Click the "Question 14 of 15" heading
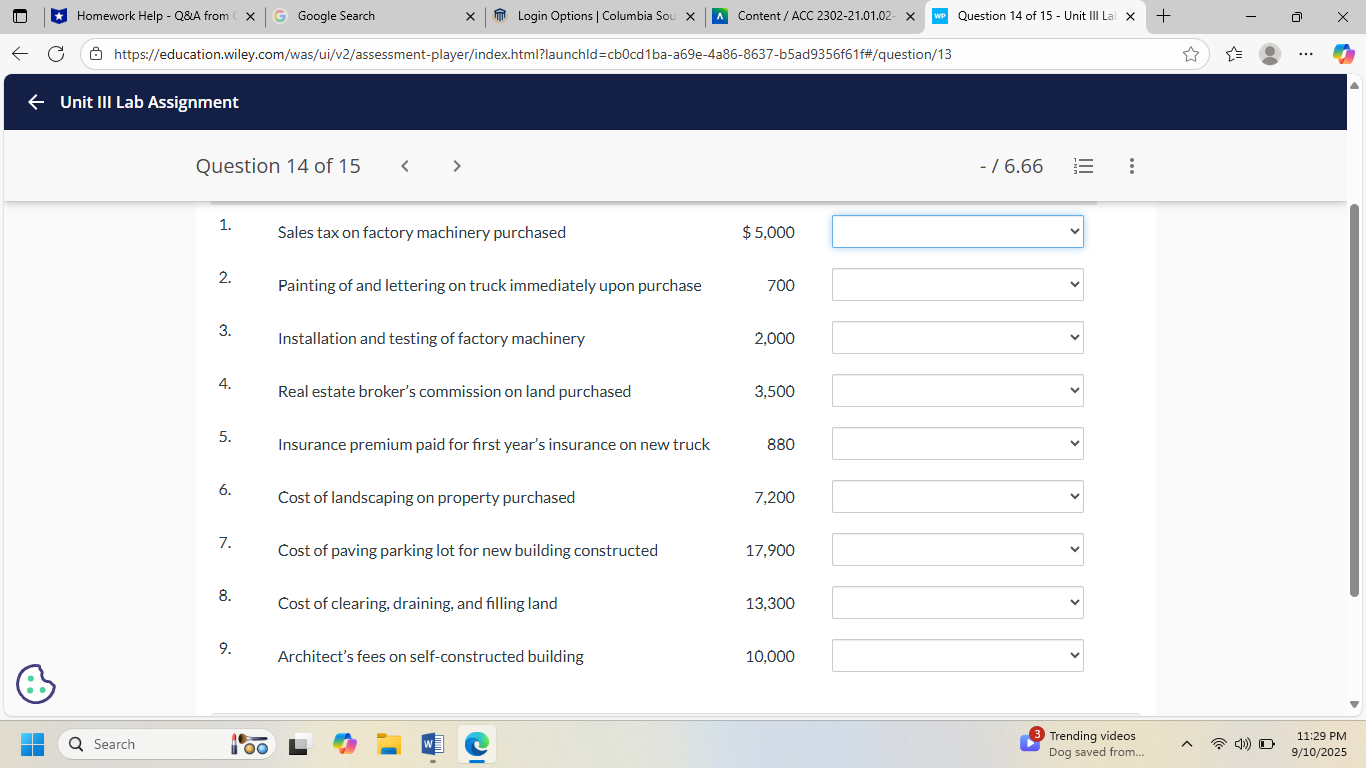 click(278, 166)
